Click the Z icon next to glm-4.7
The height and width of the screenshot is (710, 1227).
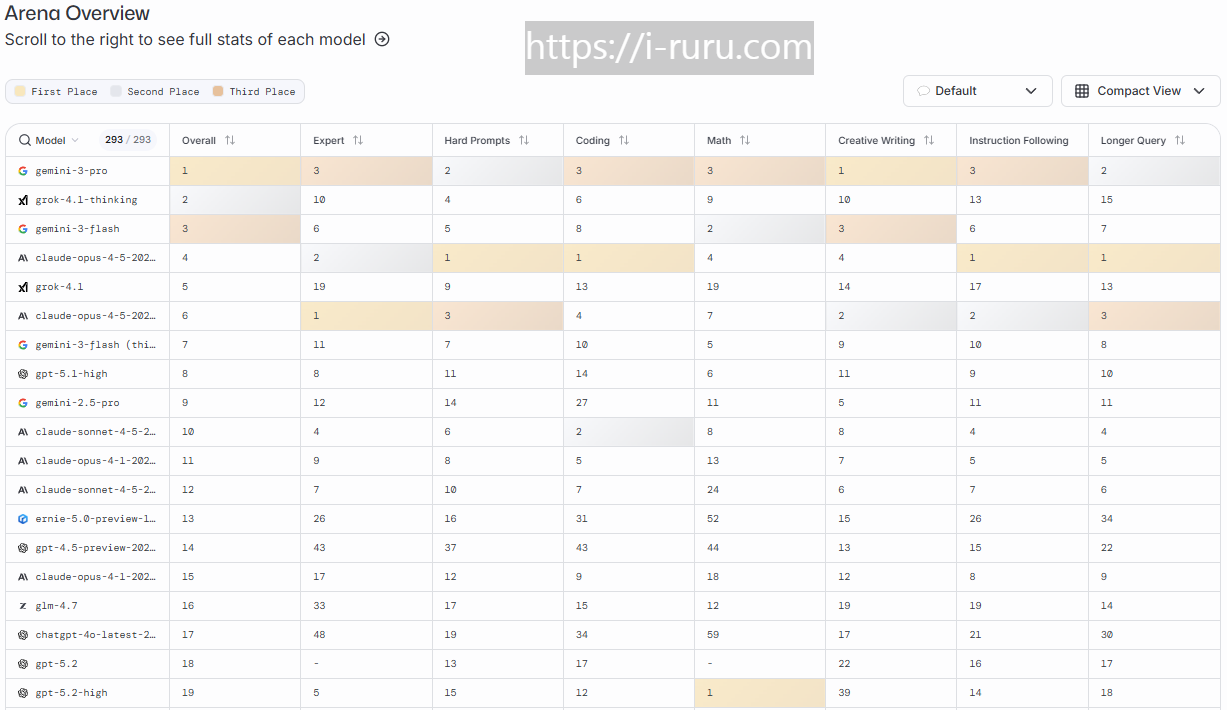pyautogui.click(x=23, y=606)
